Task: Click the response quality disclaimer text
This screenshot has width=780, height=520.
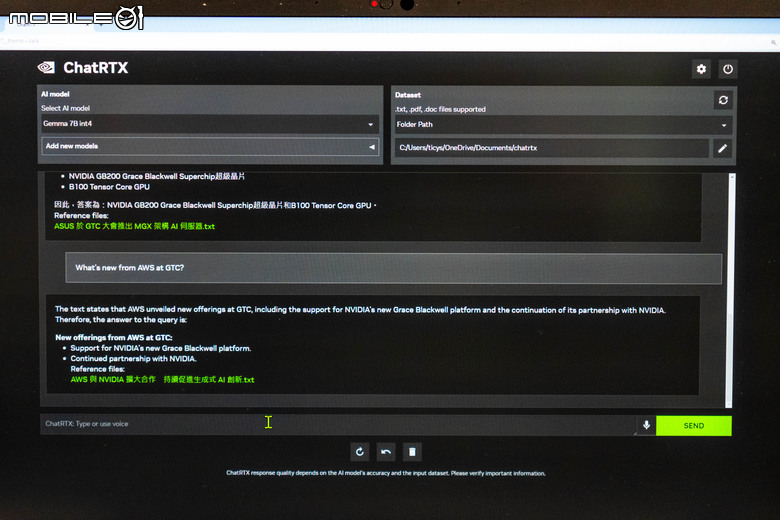Action: [x=386, y=473]
